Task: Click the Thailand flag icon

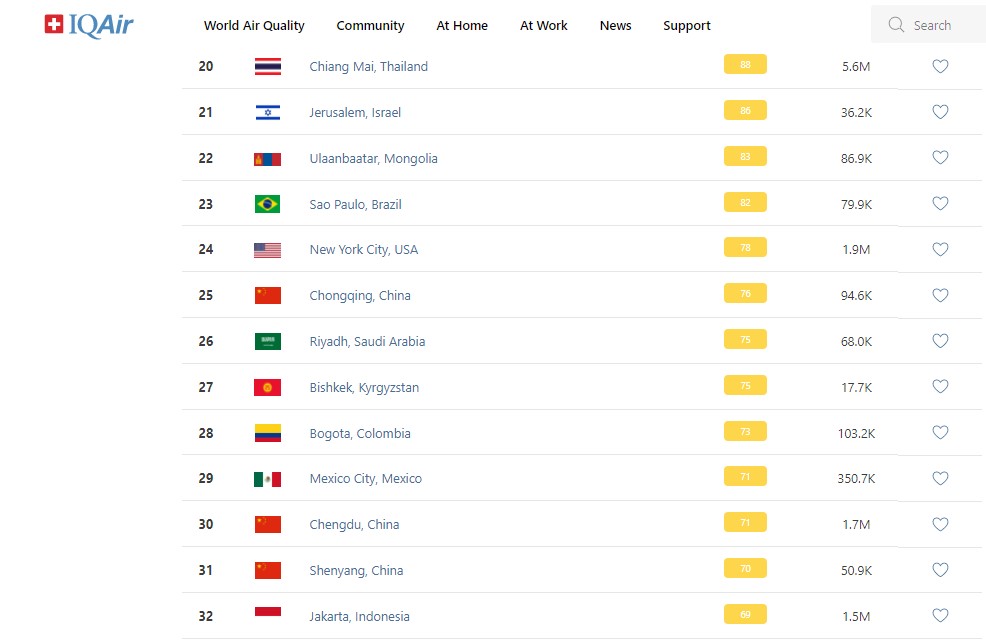Action: click(267, 67)
